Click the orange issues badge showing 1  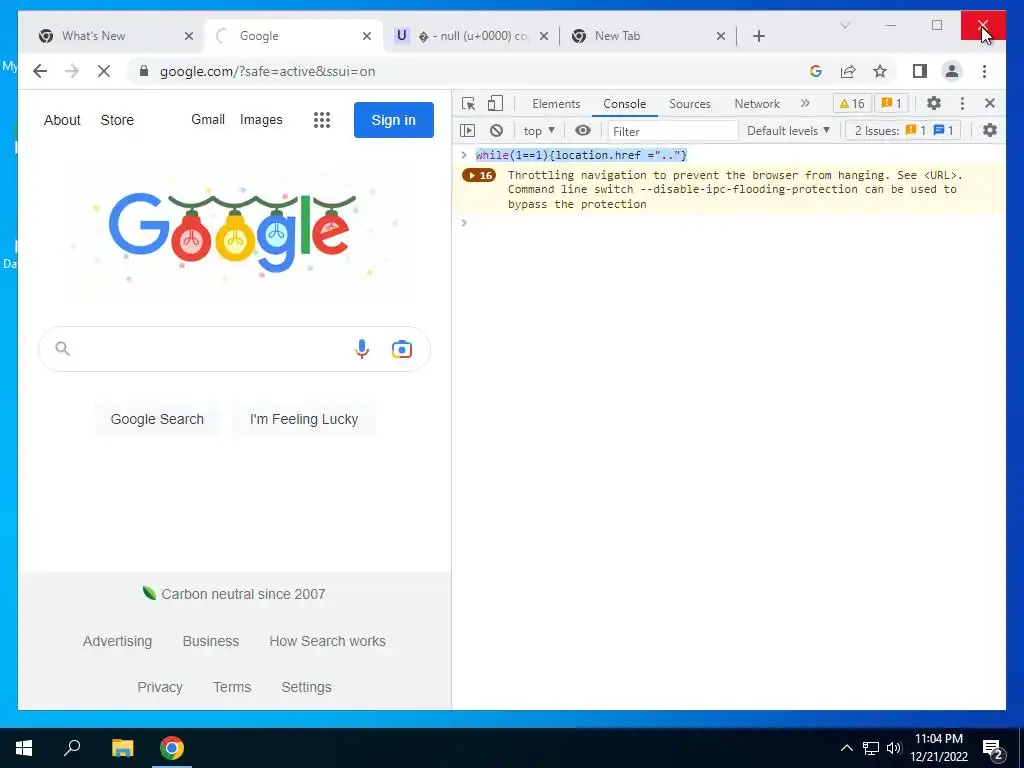891,103
